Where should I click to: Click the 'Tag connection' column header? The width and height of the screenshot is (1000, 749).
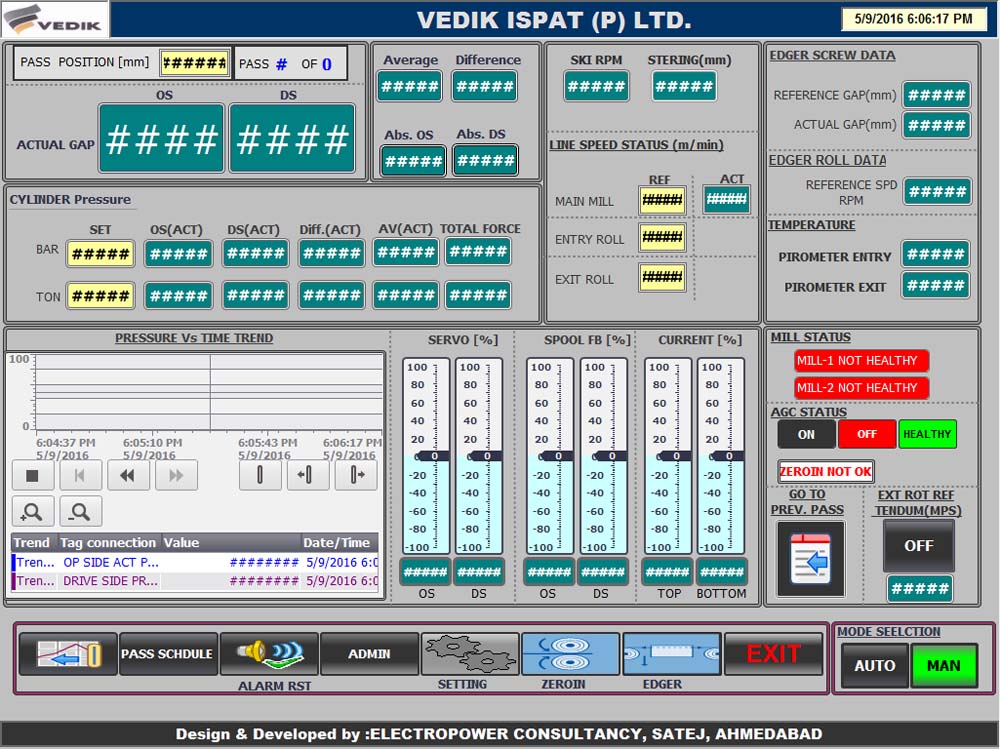[x=108, y=543]
